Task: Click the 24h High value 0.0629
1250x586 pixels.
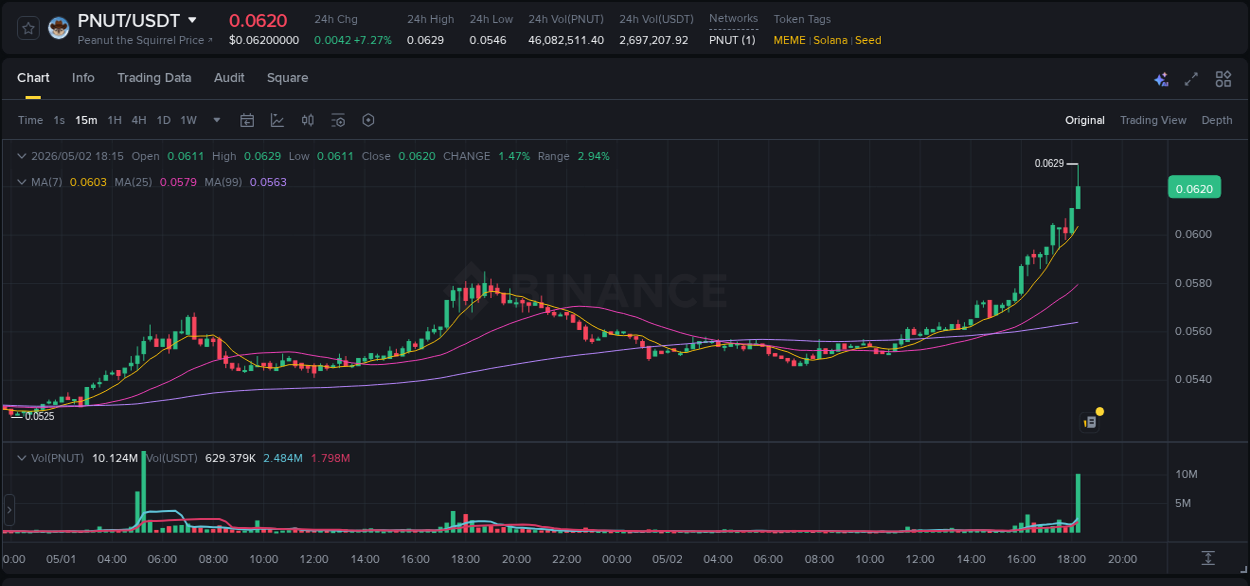Action: pyautogui.click(x=425, y=40)
